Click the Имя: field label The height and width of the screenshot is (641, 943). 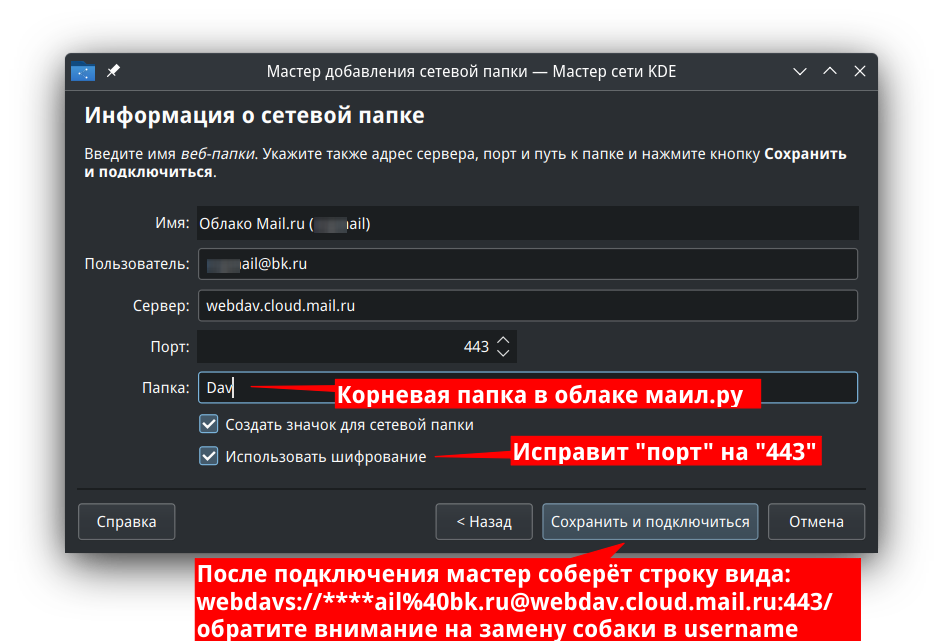(172, 223)
